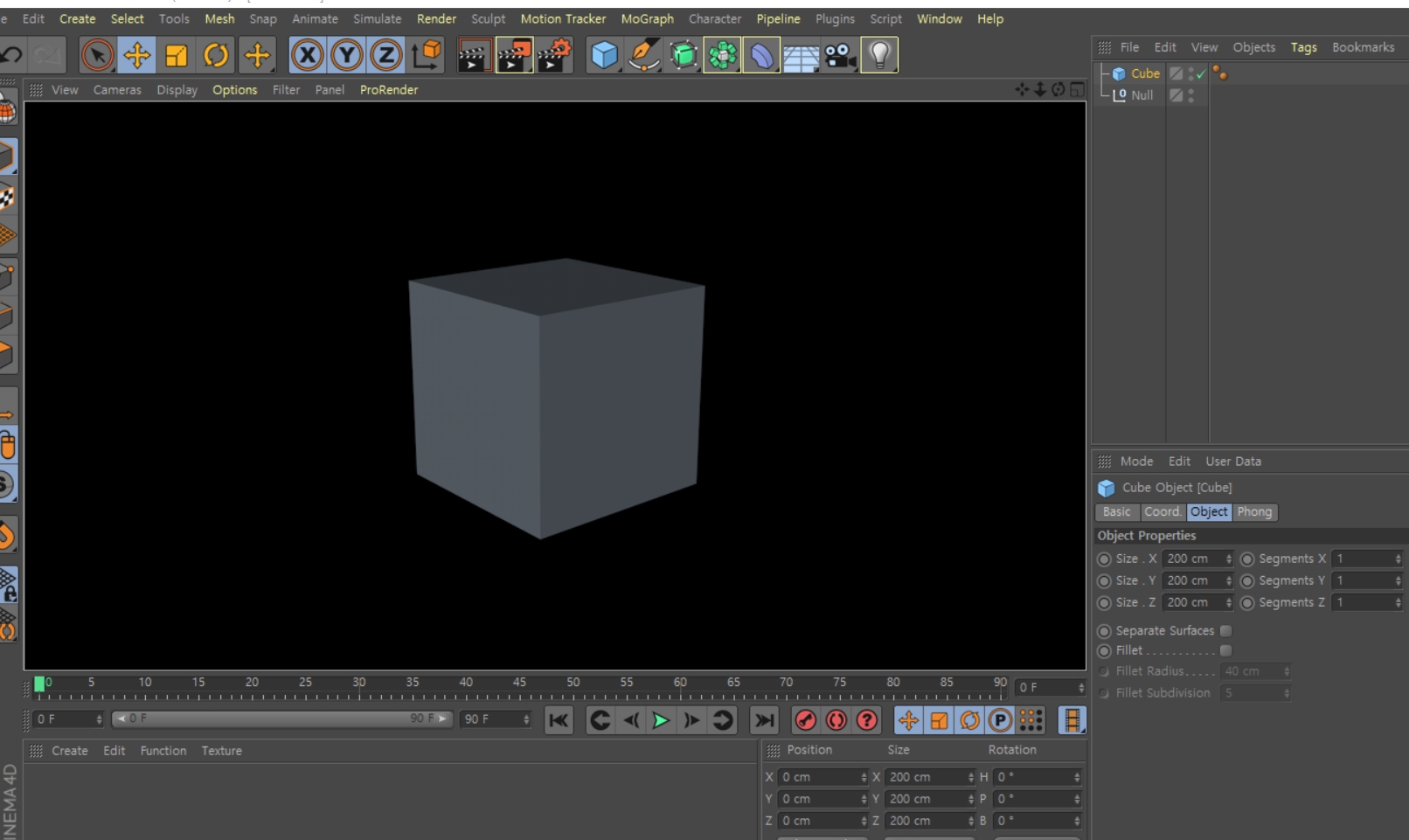Go to end of animation

click(x=764, y=720)
